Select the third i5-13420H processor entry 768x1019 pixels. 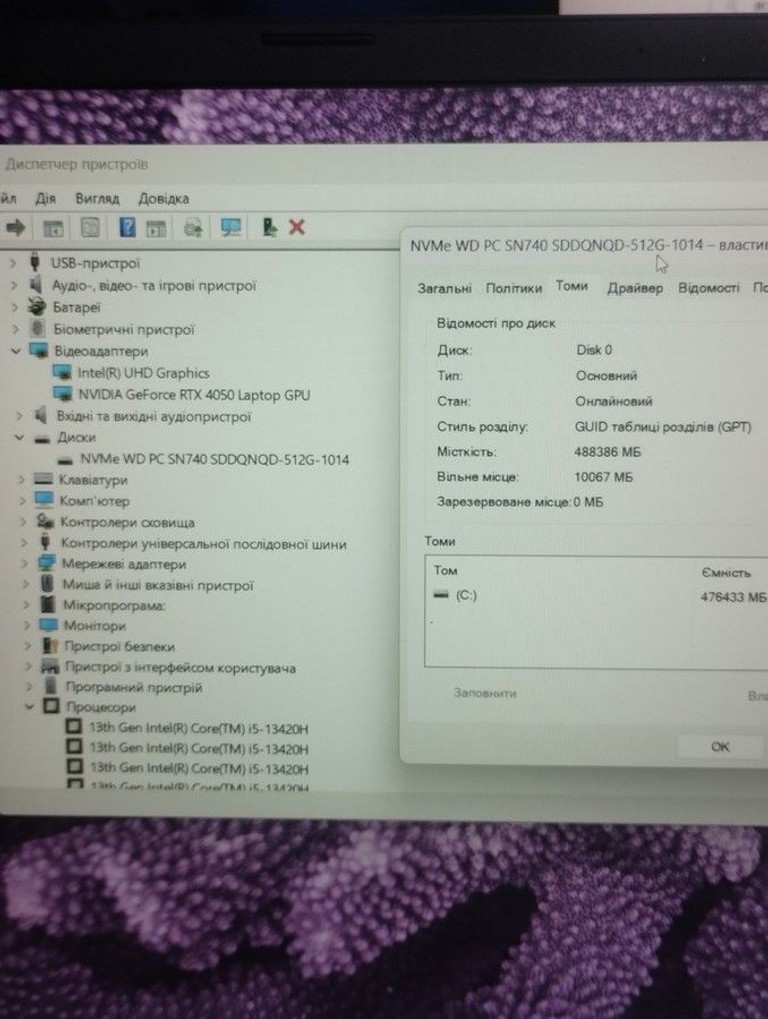click(199, 768)
